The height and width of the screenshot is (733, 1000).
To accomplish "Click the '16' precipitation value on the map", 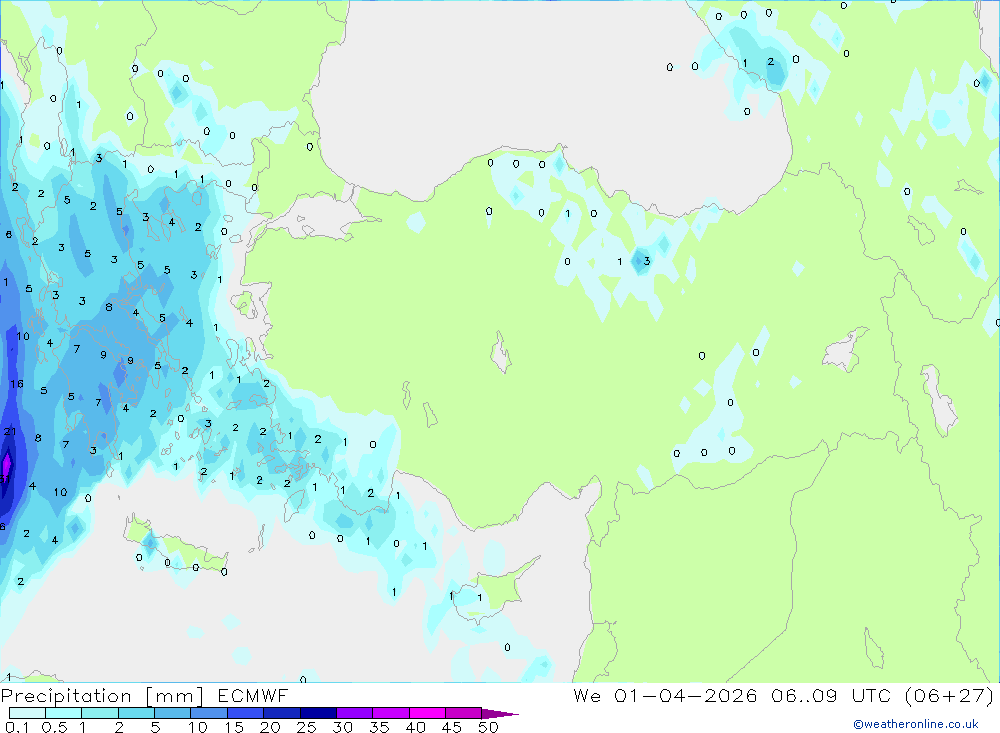I will coord(17,384).
